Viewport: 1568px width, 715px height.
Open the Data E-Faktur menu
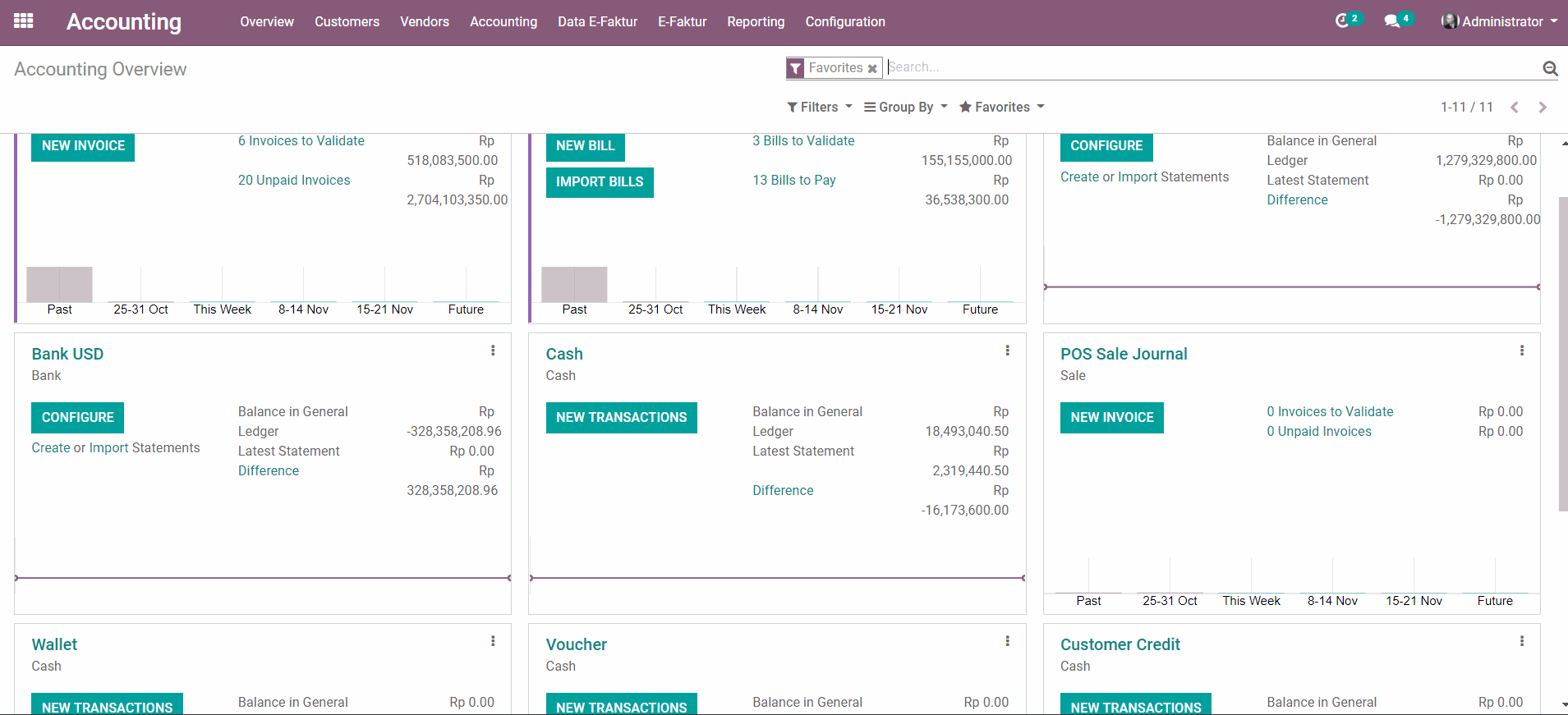(x=597, y=21)
